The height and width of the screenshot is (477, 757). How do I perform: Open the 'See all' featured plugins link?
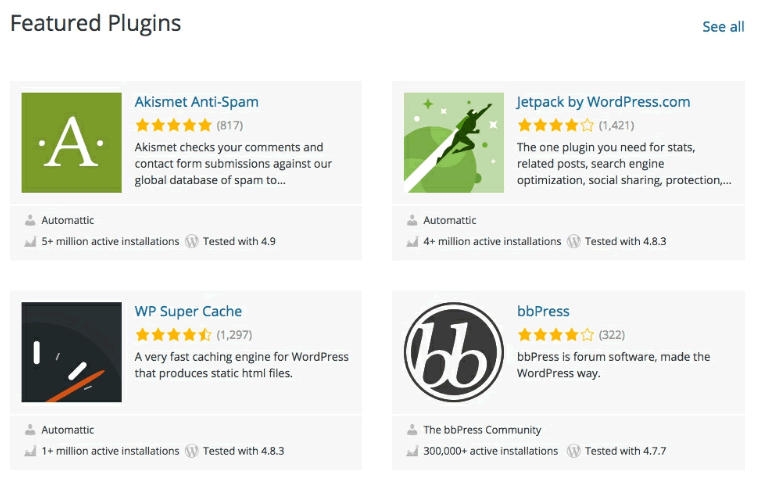click(723, 27)
